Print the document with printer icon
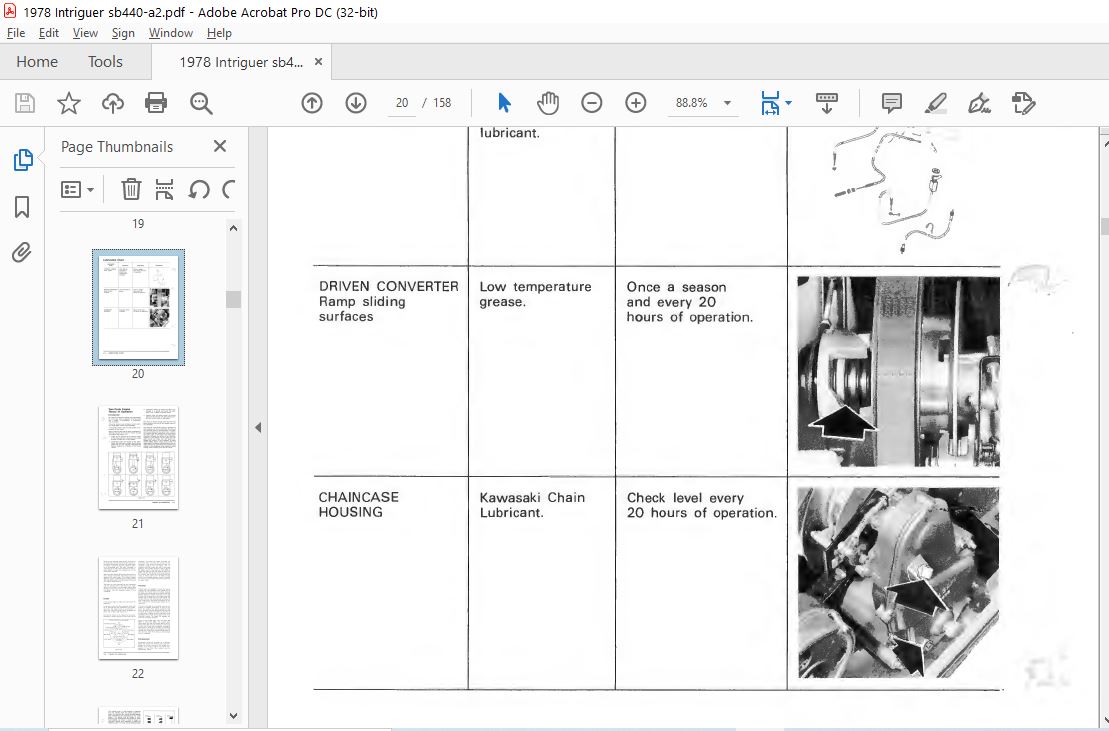Image resolution: width=1109 pixels, height=731 pixels. click(156, 103)
